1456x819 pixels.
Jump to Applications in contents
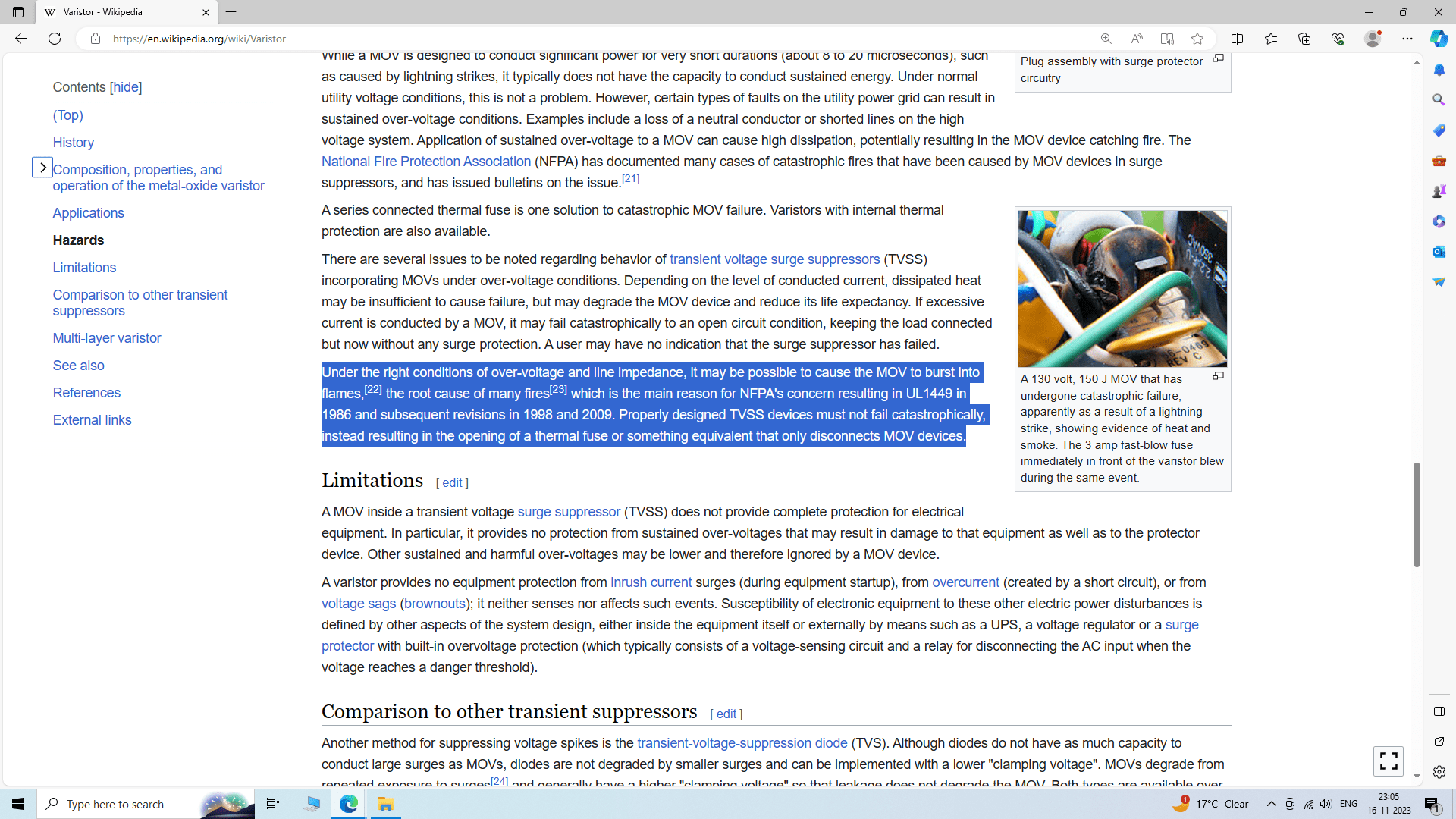89,213
